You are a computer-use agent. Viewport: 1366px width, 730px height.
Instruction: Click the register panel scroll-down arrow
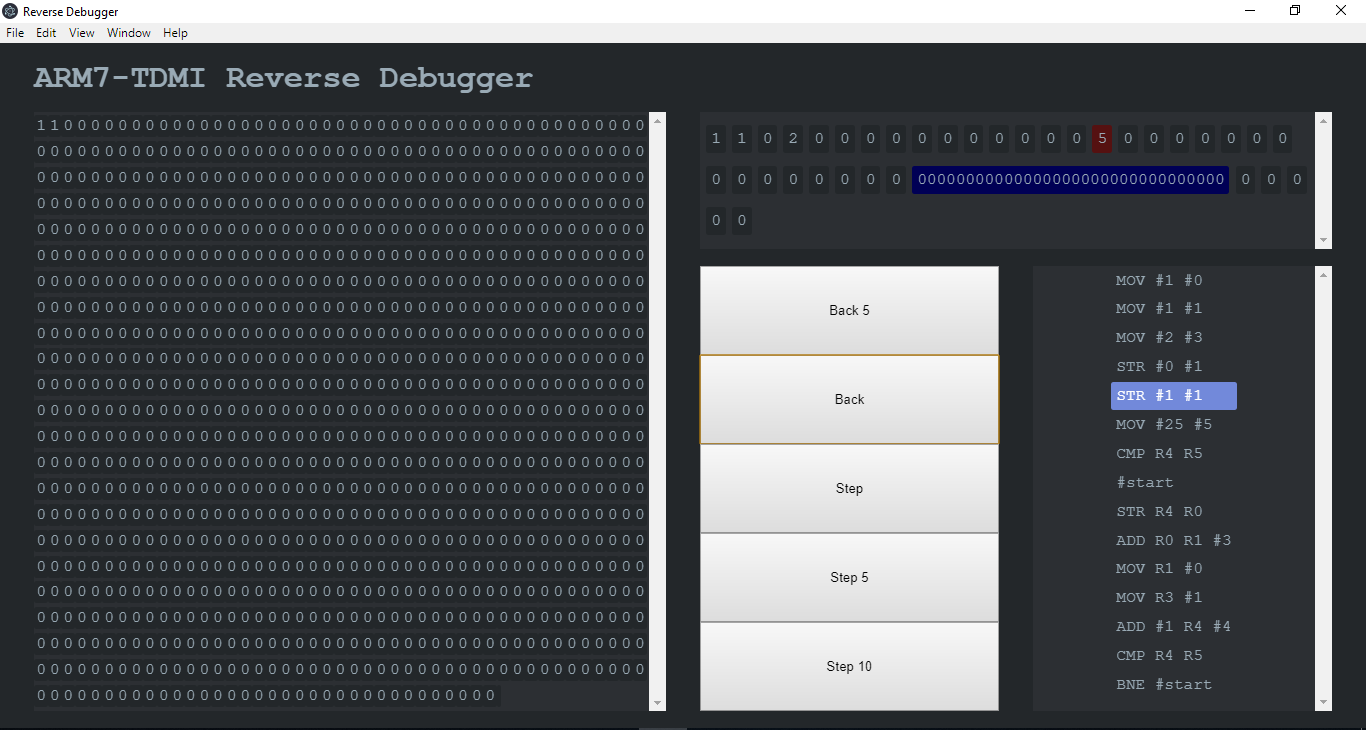1324,241
